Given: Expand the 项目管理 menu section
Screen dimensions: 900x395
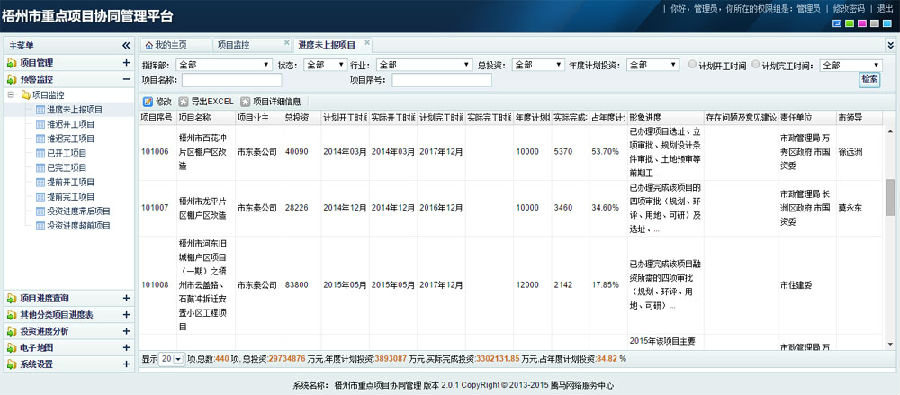Looking at the screenshot, I should [126, 63].
